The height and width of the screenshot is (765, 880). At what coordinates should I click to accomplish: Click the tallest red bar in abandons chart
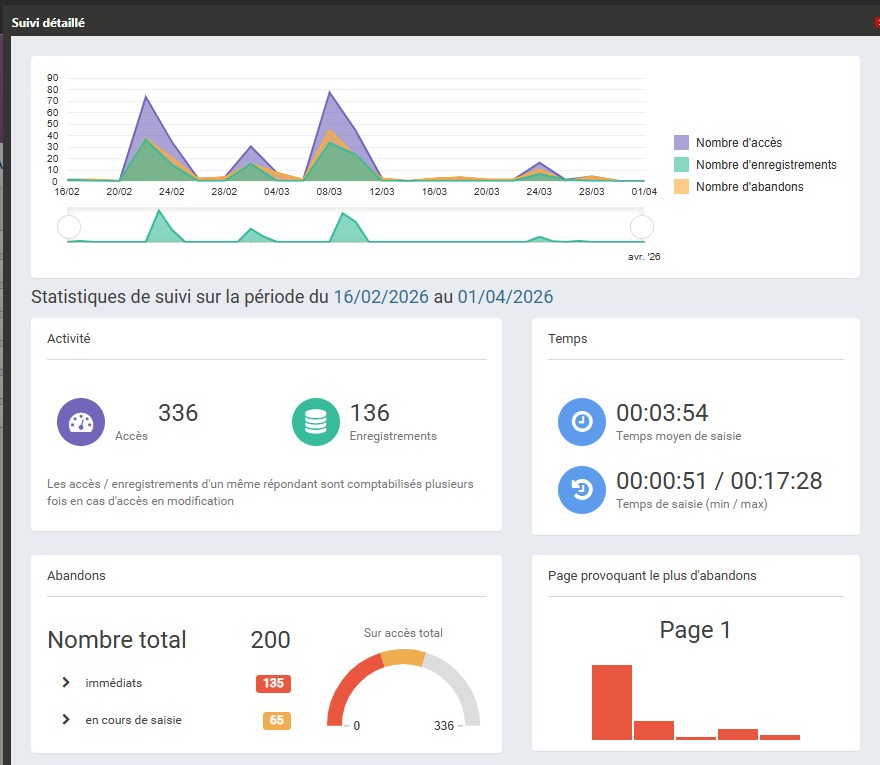(x=611, y=702)
